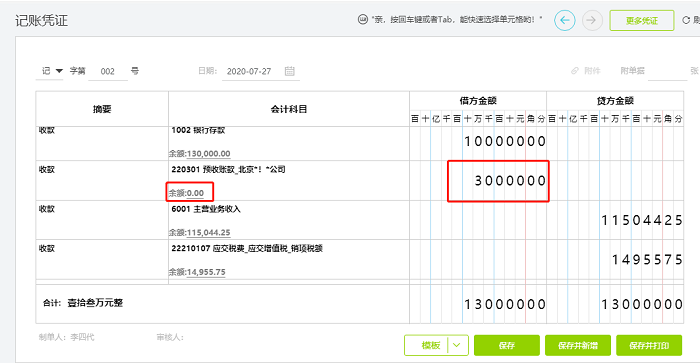Edit the voucher number field 002
700x363 pixels.
click(108, 71)
